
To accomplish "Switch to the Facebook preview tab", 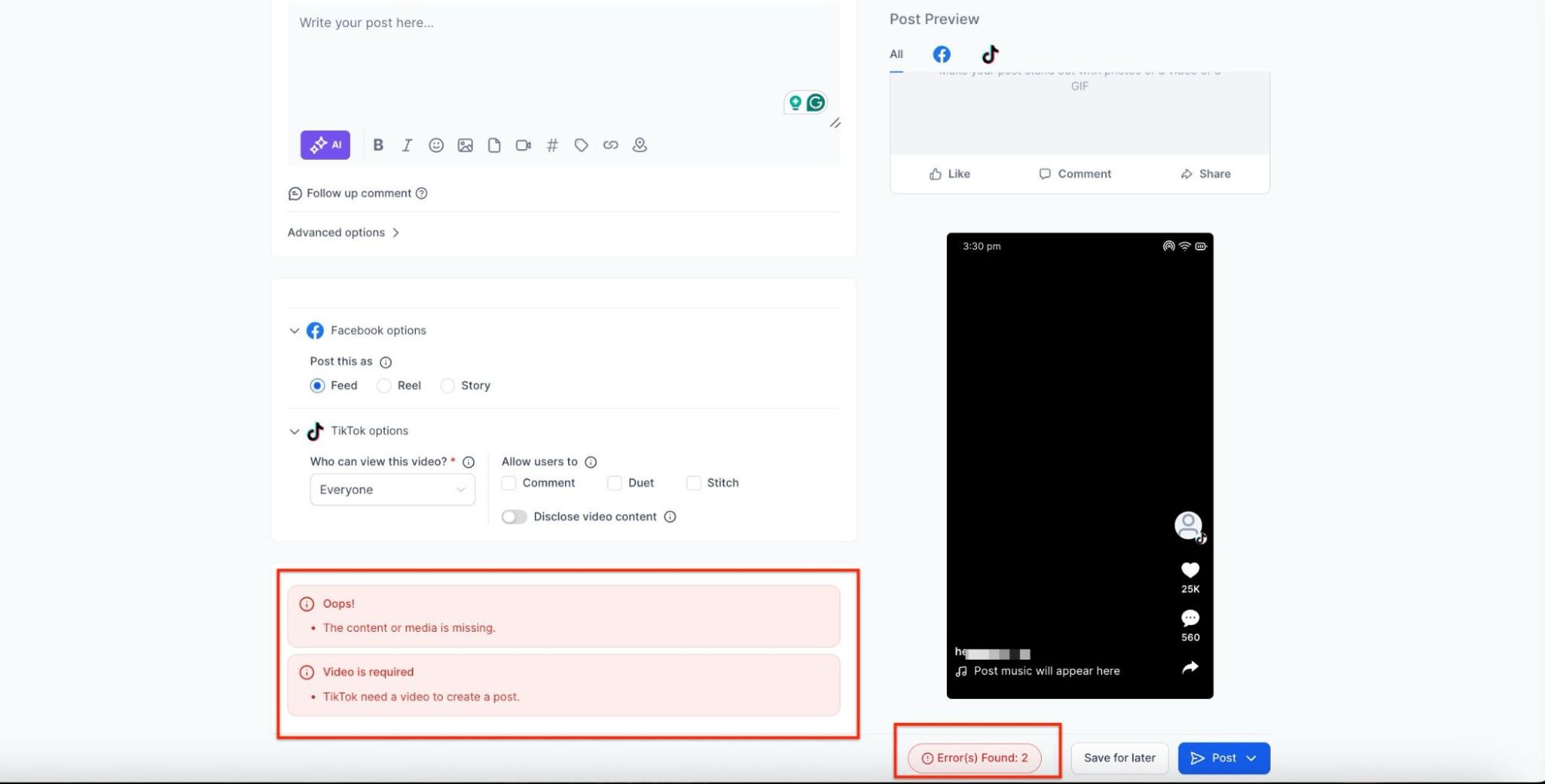I will [x=941, y=54].
